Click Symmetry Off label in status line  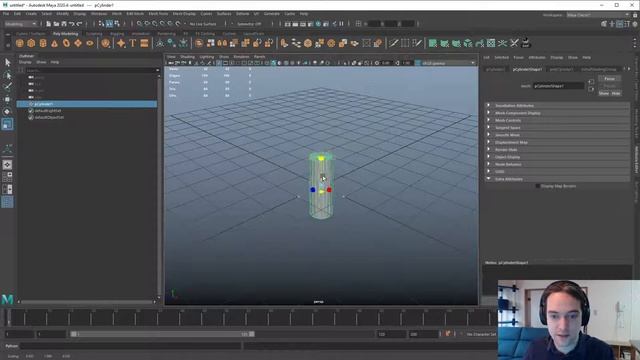249,24
